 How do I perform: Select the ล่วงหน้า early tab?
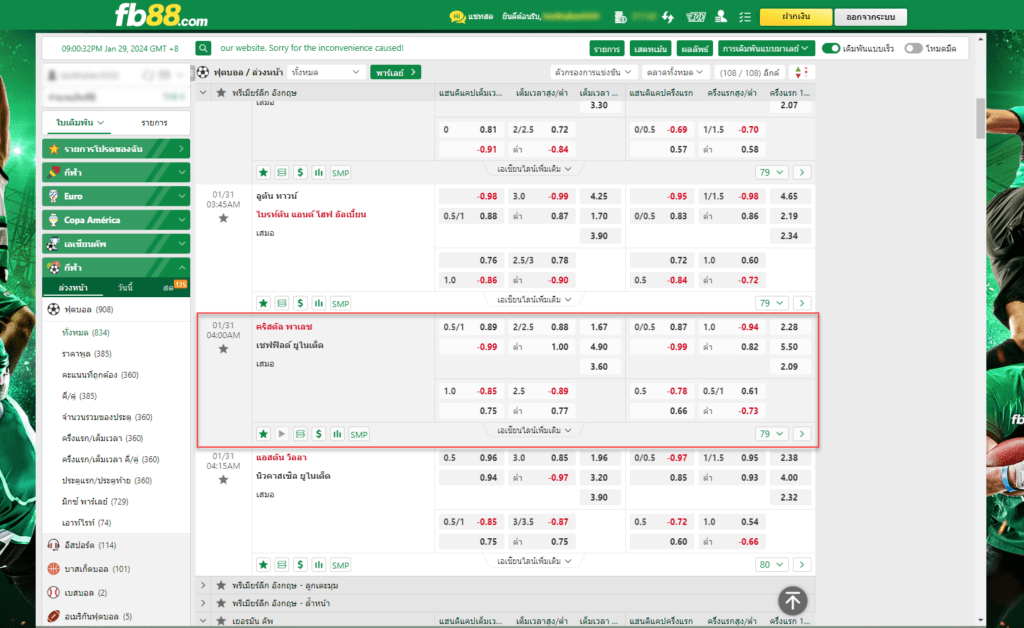click(x=73, y=287)
